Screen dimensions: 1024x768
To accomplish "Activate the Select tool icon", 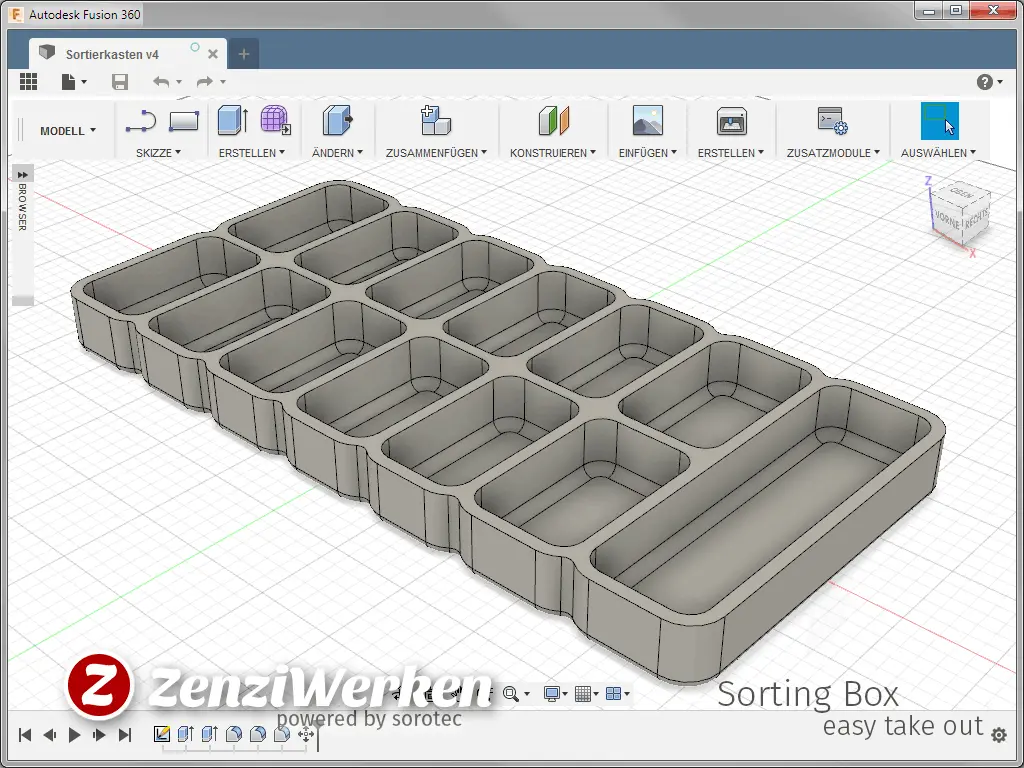I will tap(940, 121).
